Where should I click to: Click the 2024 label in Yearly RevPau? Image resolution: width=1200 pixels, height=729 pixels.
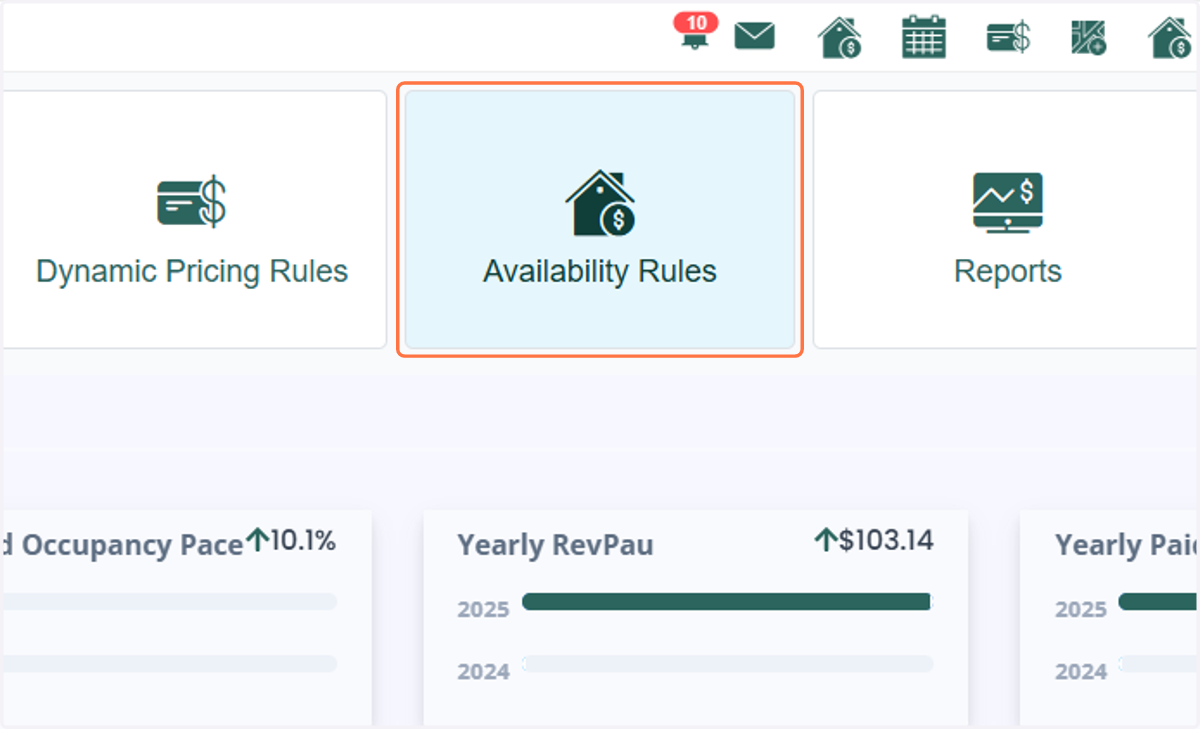click(484, 672)
